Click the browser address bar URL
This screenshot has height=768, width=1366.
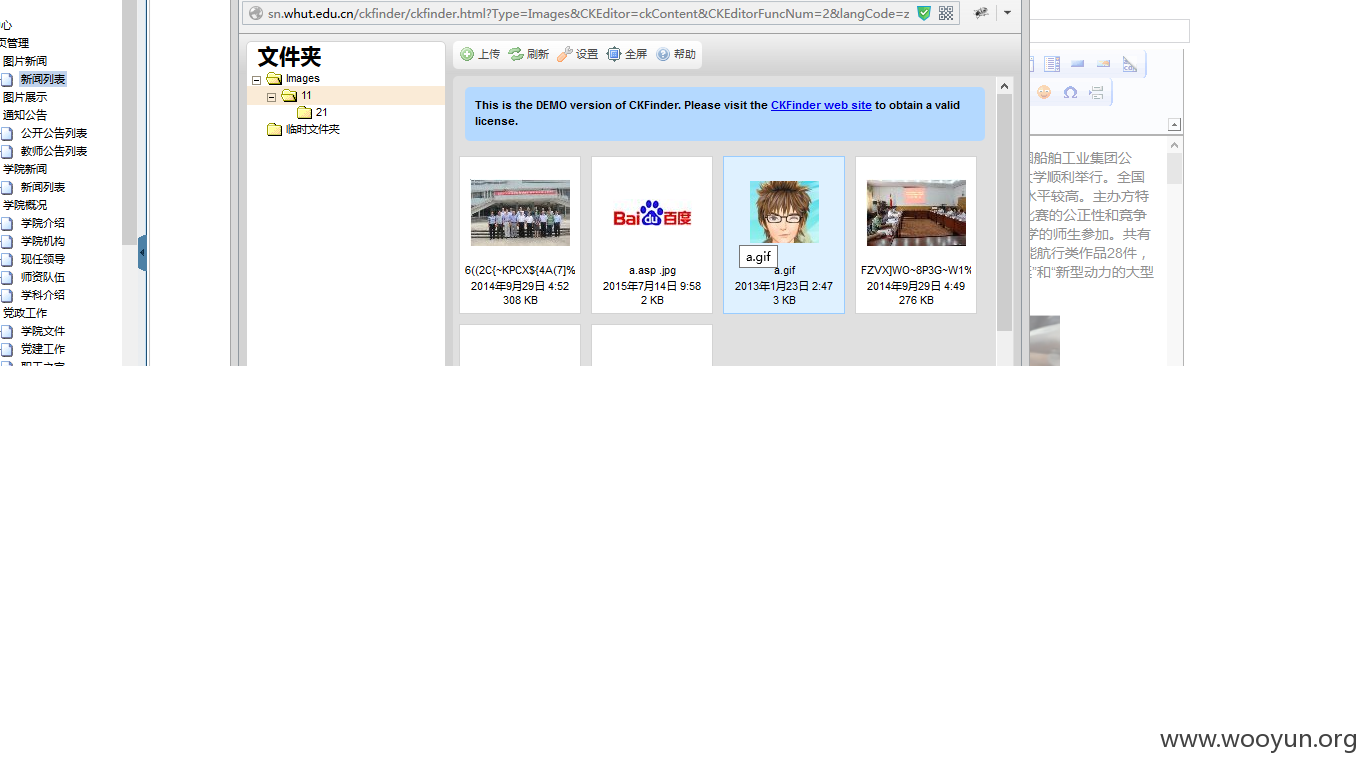[x=588, y=13]
